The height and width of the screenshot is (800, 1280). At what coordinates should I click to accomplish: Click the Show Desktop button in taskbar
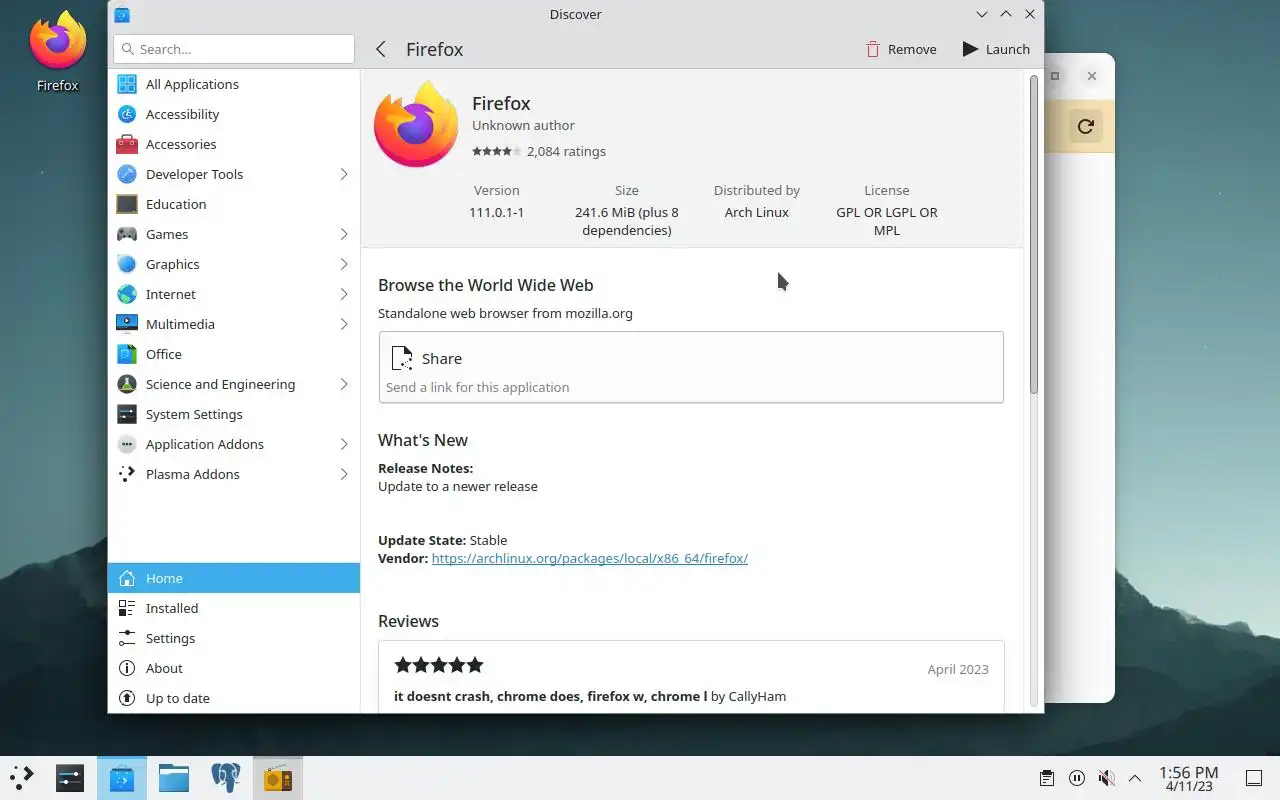pyautogui.click(x=1253, y=778)
